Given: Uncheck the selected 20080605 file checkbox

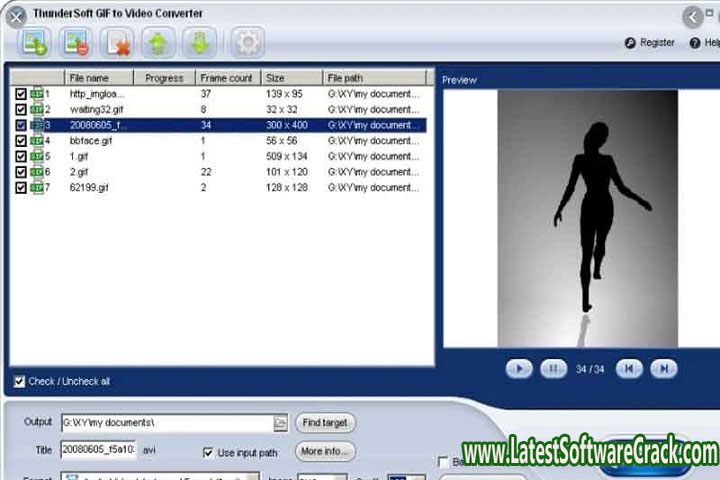Looking at the screenshot, I should coord(21,125).
